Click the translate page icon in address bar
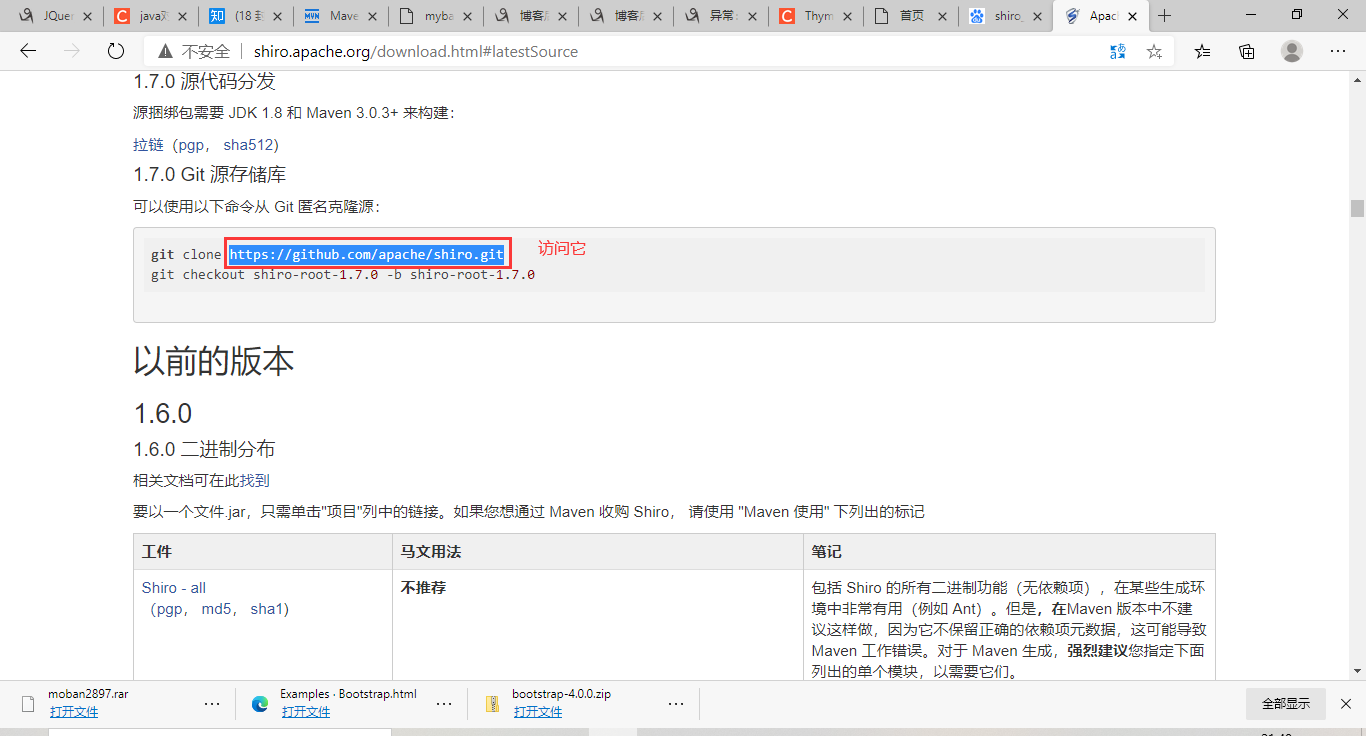The width and height of the screenshot is (1366, 736). point(1118,51)
